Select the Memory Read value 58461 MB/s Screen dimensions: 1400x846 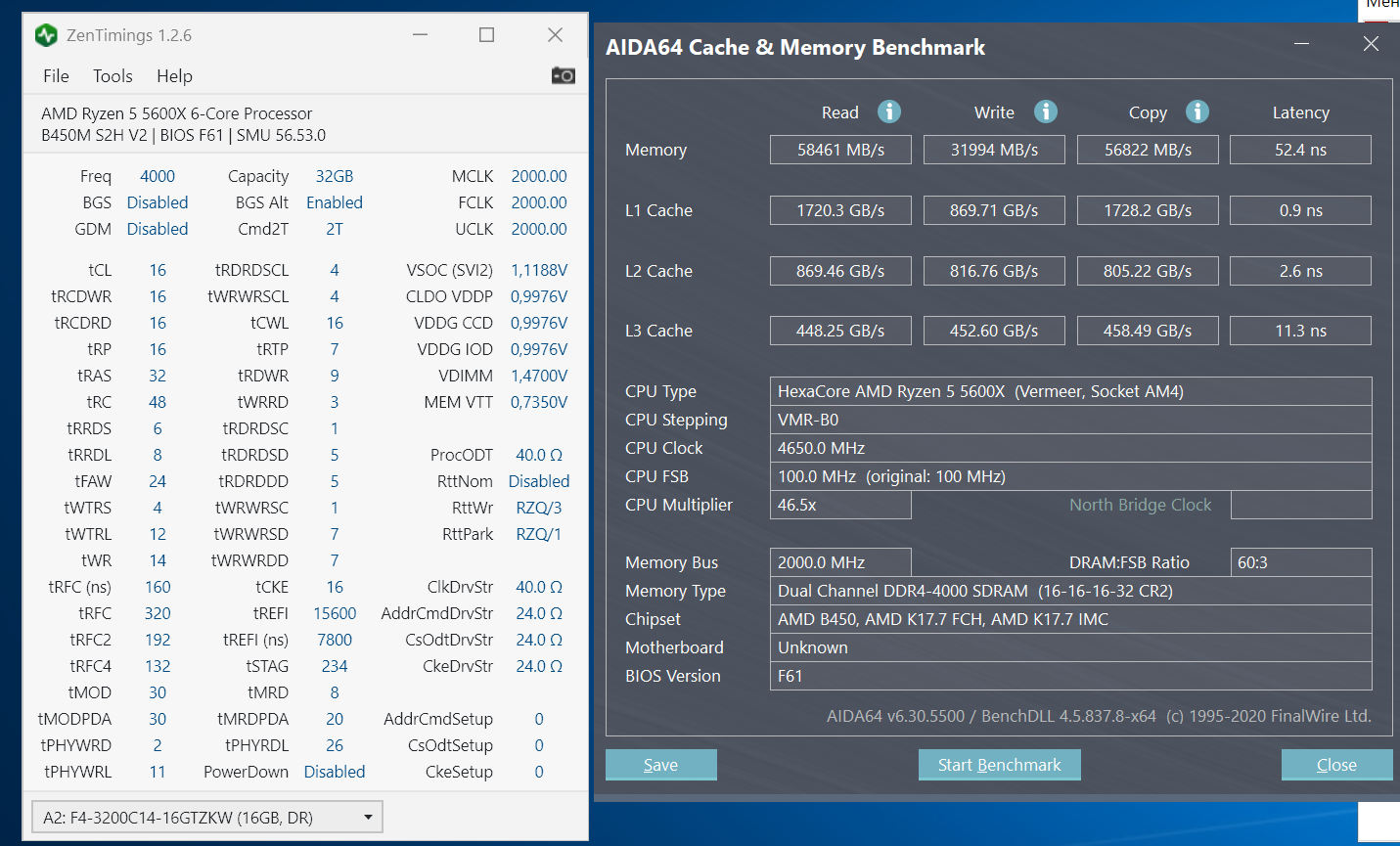coord(840,150)
